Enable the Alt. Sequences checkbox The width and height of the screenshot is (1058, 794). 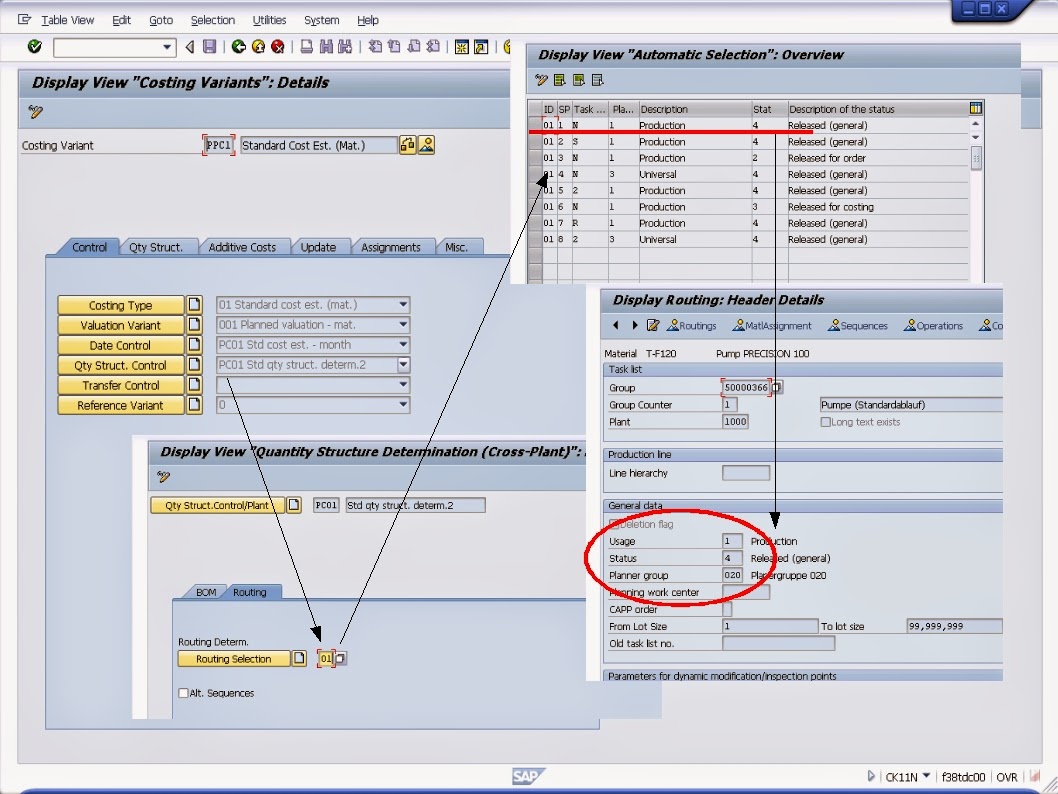click(182, 692)
